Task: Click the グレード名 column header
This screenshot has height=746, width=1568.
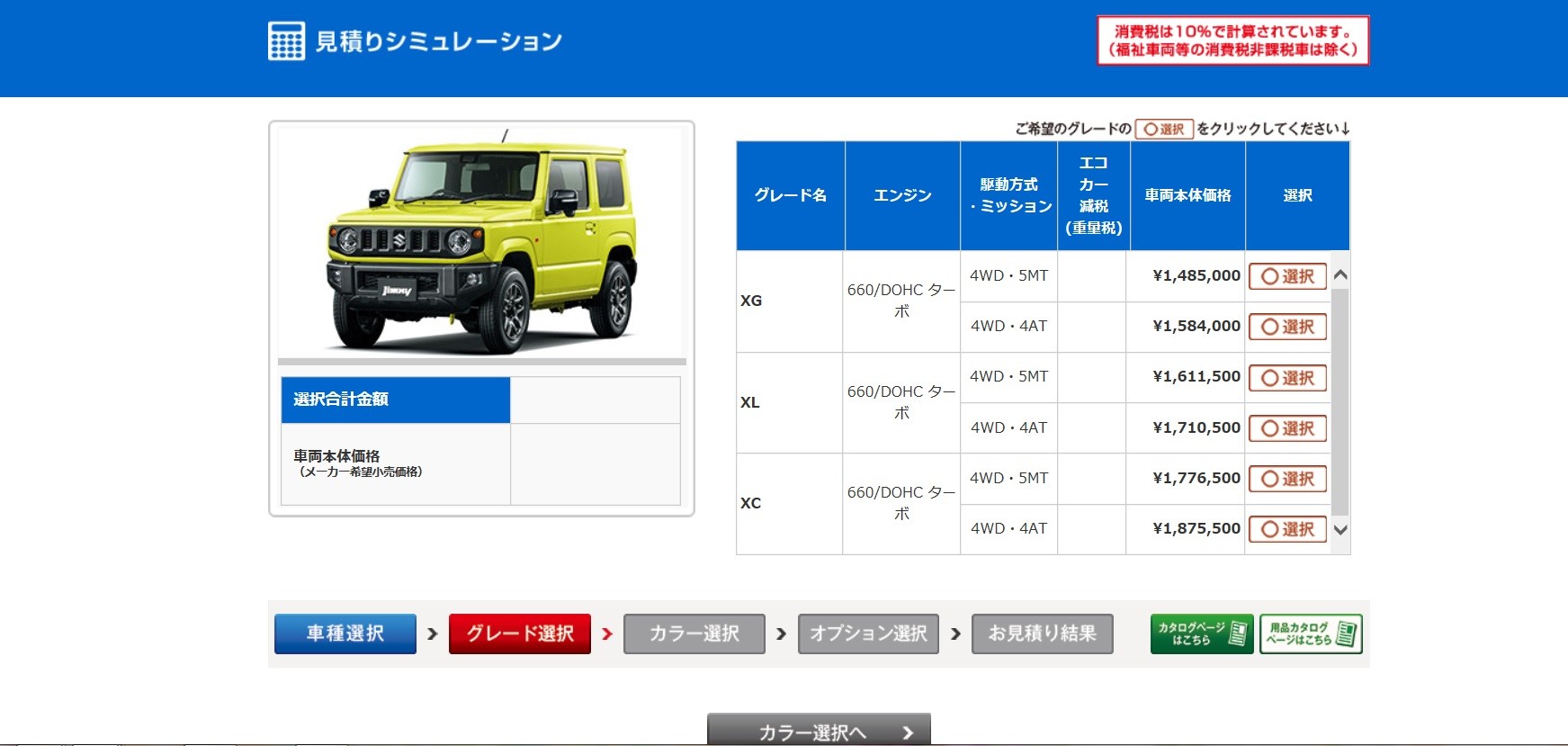Action: tap(791, 195)
